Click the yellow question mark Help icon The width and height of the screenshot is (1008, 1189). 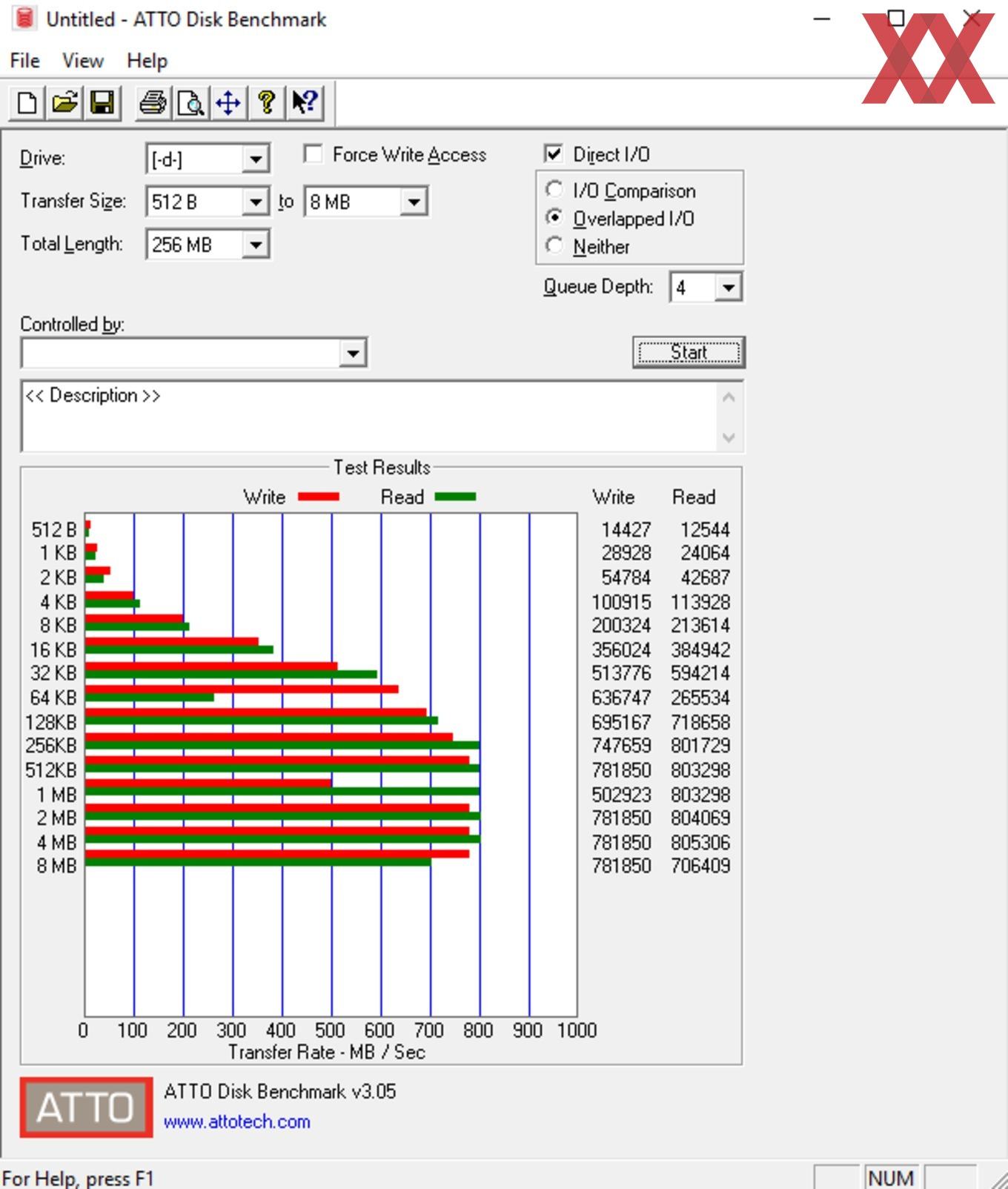pos(266,102)
